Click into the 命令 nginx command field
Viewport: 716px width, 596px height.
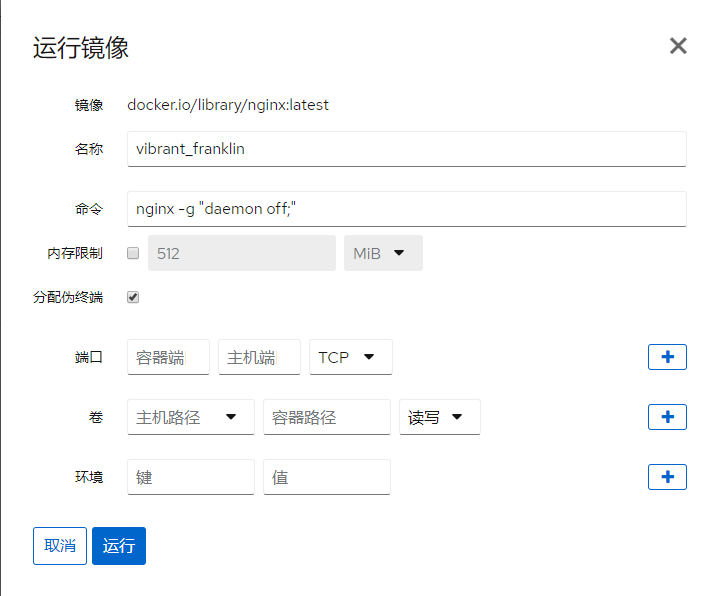coord(406,209)
